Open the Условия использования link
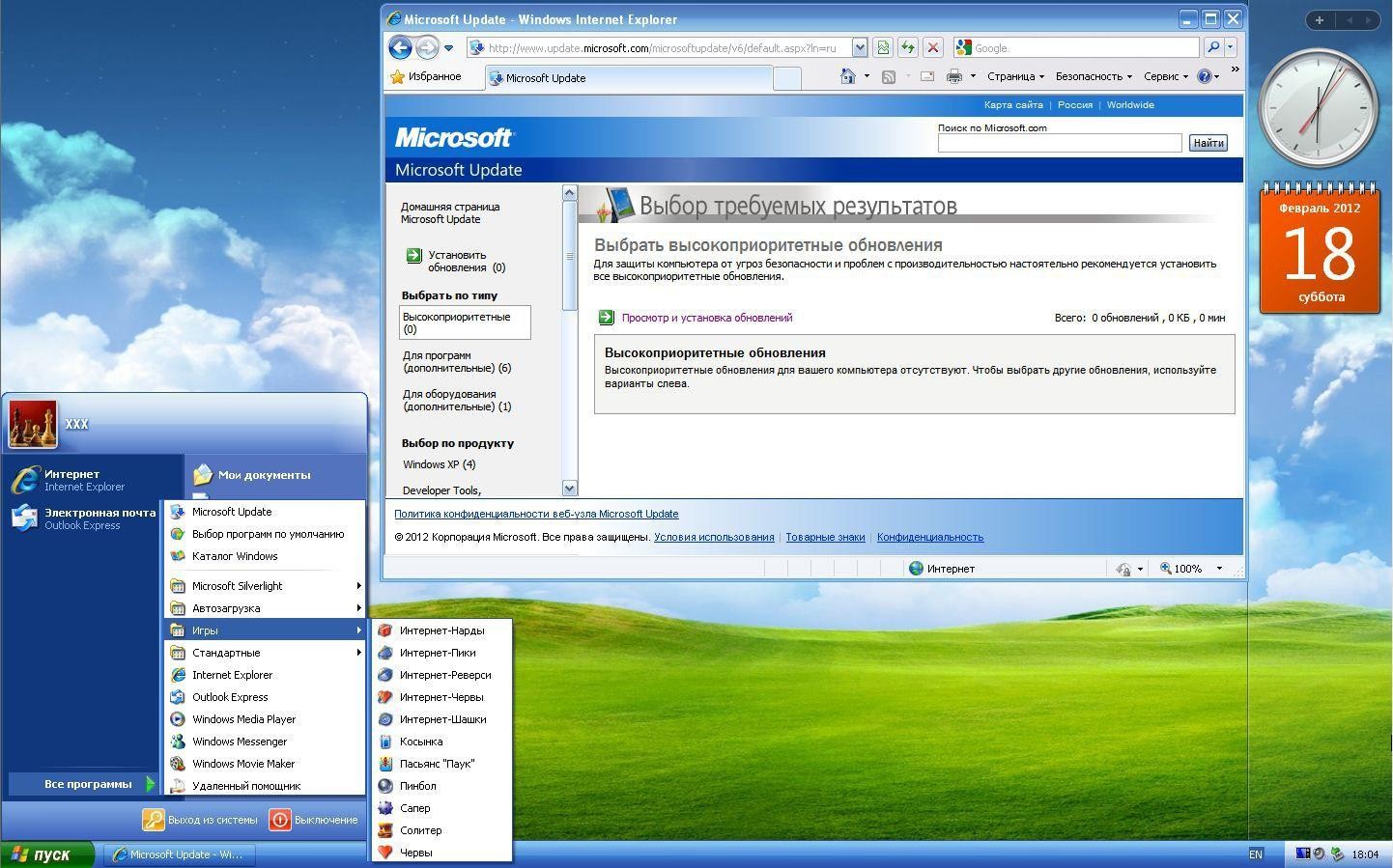Screen dimensions: 1393x868 tap(714, 537)
